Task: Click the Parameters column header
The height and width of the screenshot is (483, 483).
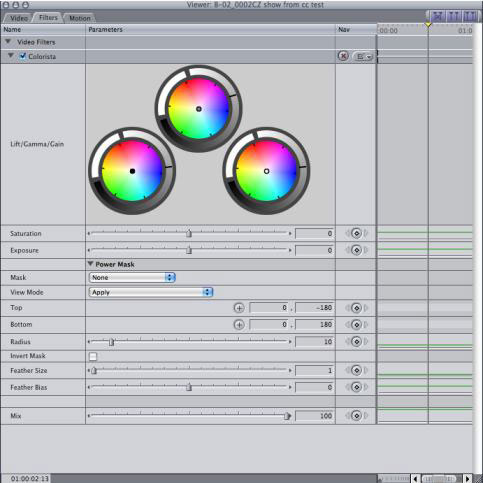Action: 105,29
